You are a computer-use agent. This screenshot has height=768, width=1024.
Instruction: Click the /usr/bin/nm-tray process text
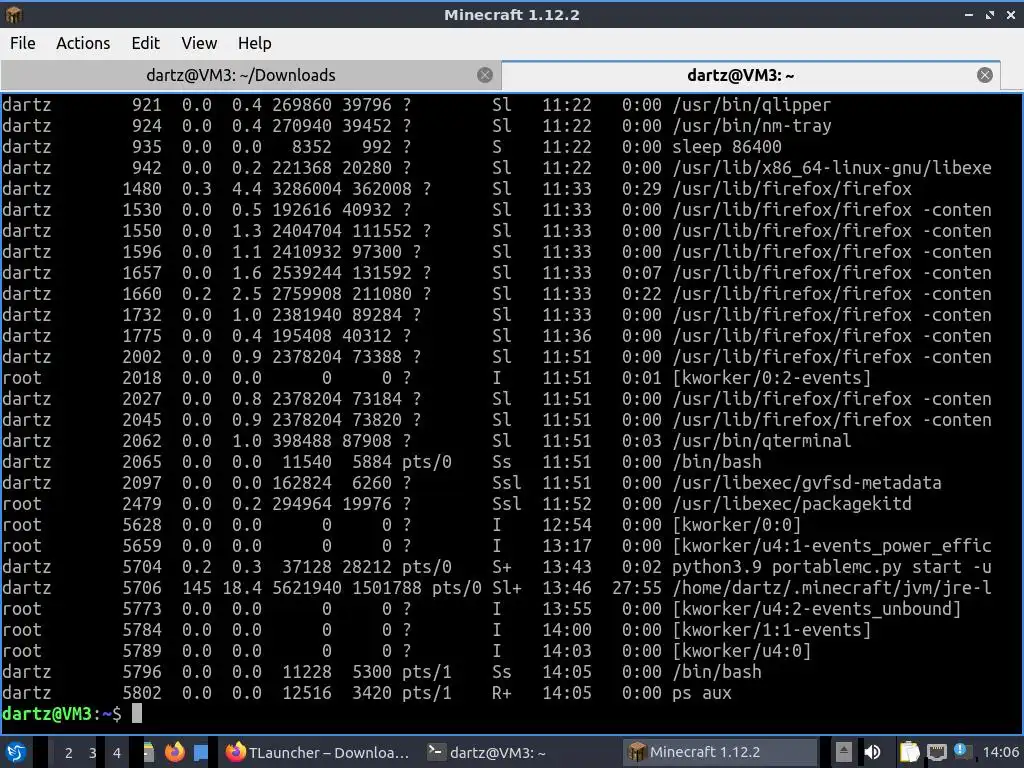(752, 125)
